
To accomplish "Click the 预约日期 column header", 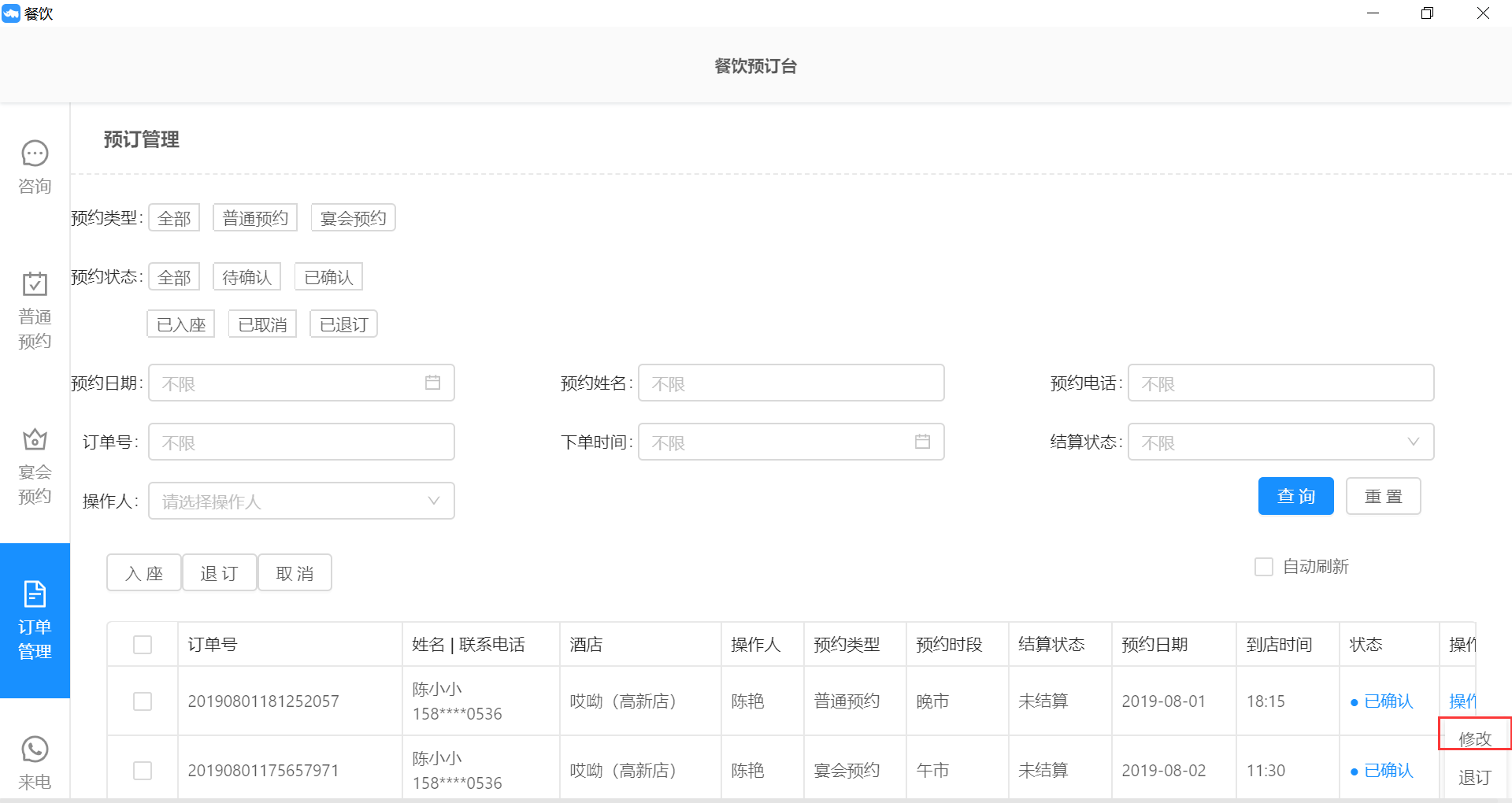I will tap(1154, 645).
